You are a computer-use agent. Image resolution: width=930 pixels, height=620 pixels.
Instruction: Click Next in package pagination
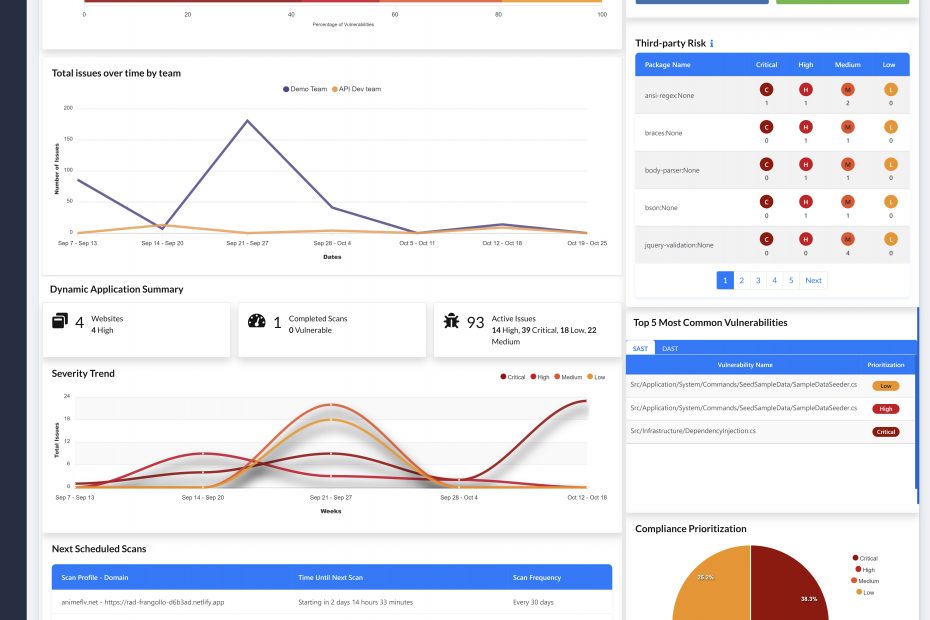point(813,280)
